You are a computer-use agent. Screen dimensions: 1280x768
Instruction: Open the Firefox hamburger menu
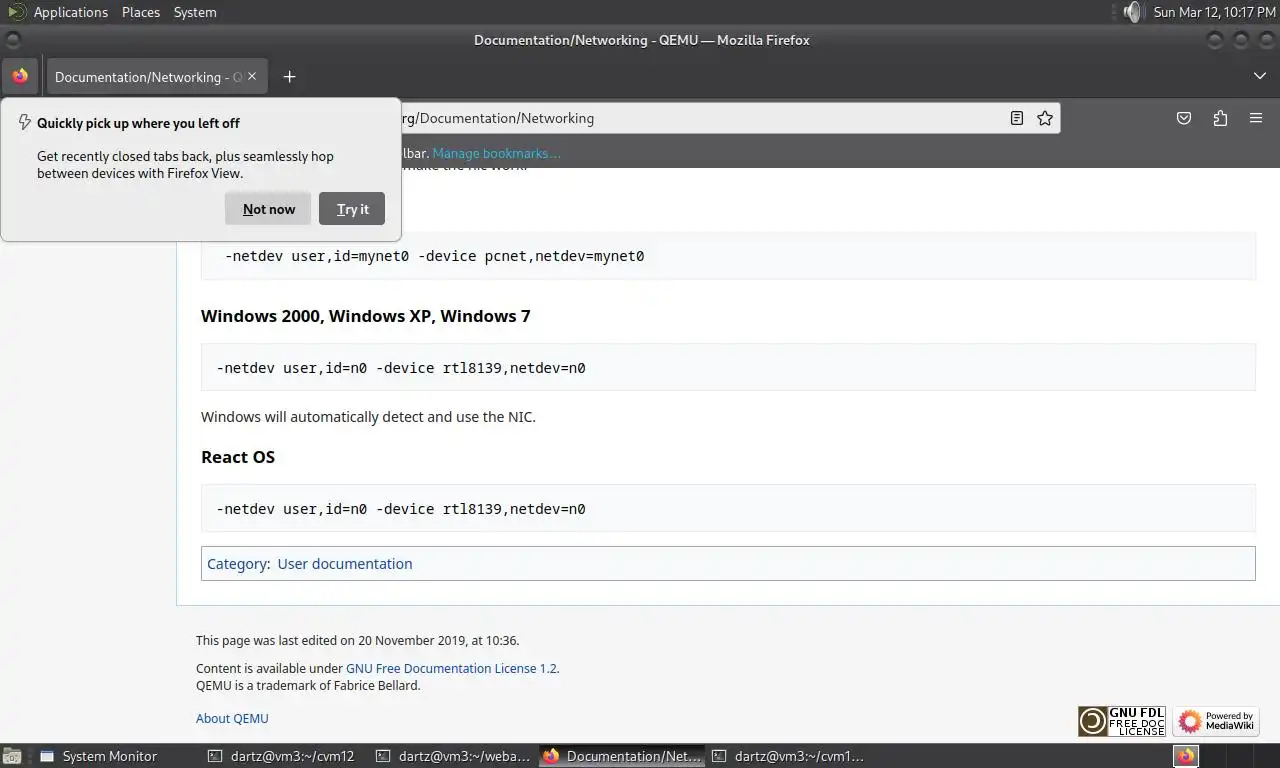(1256, 118)
